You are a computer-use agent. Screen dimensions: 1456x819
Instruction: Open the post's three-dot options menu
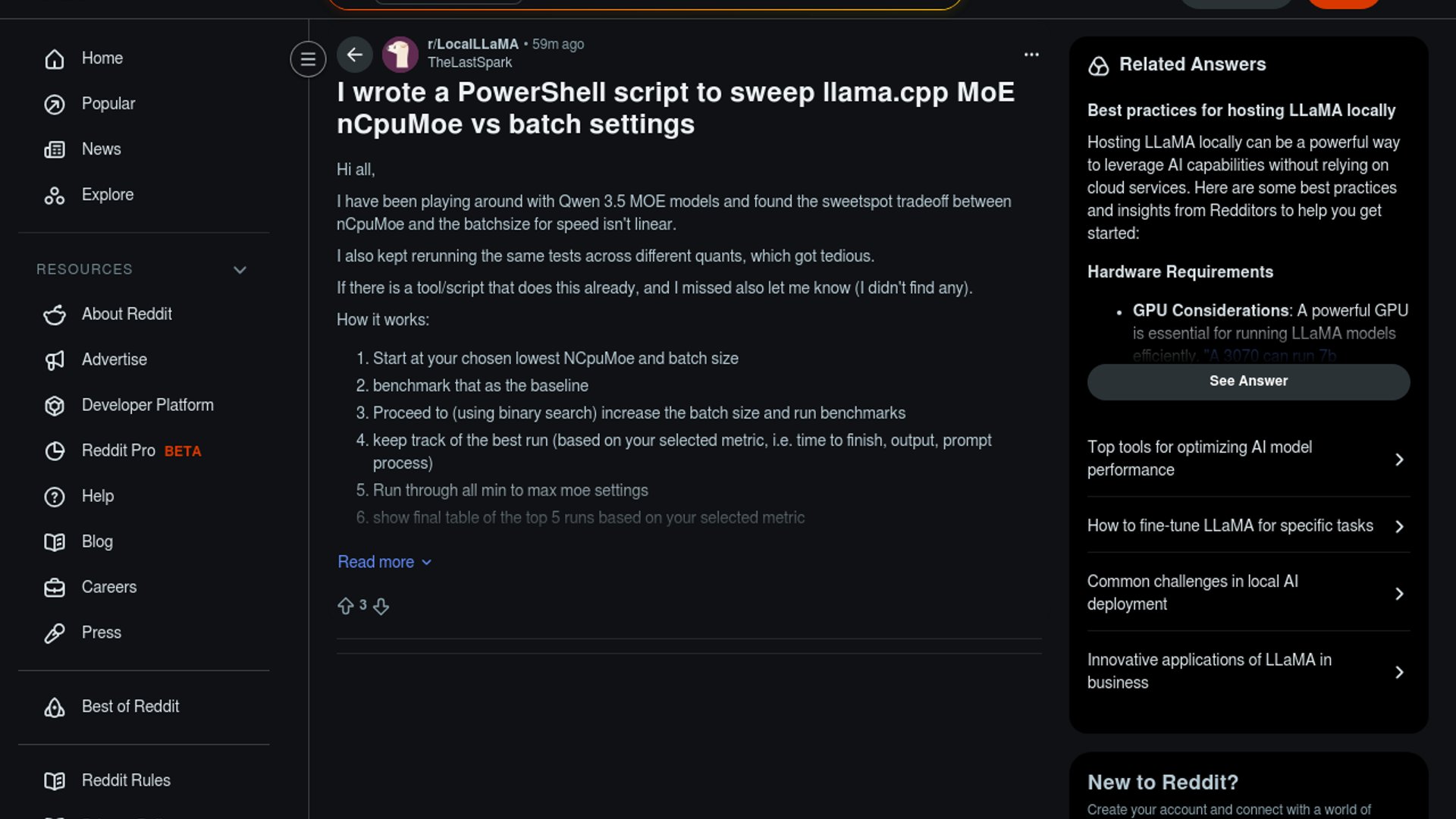1031,55
